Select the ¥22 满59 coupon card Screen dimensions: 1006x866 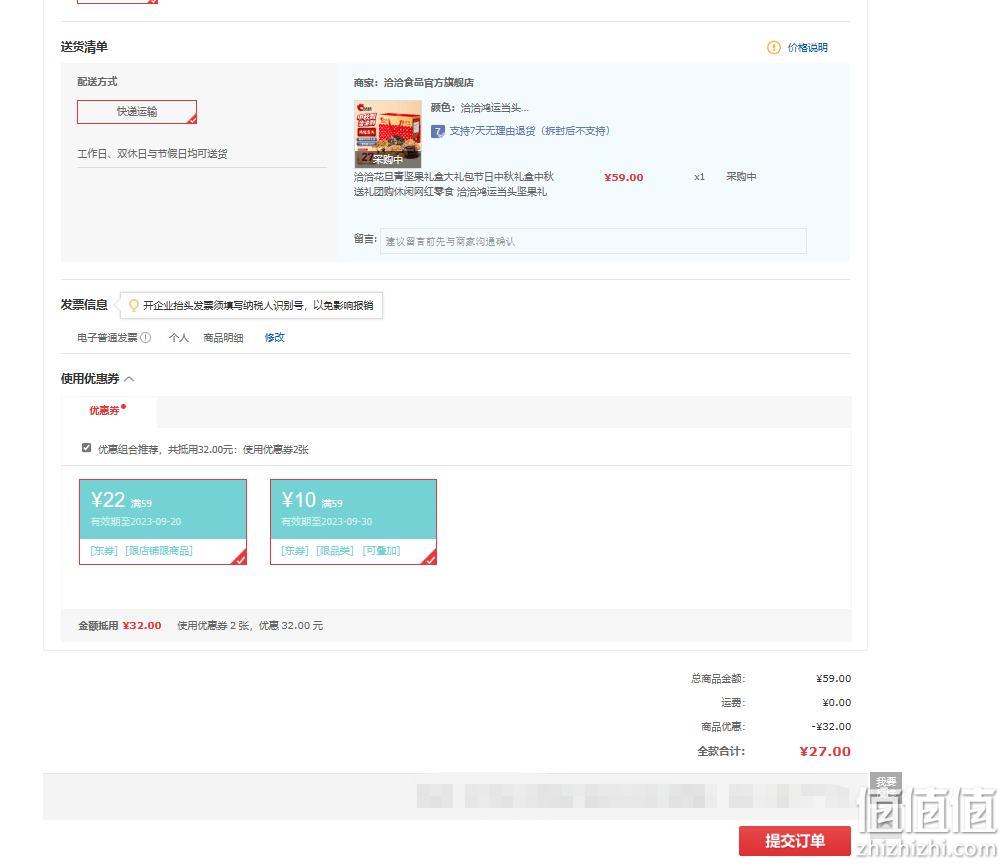click(x=163, y=522)
